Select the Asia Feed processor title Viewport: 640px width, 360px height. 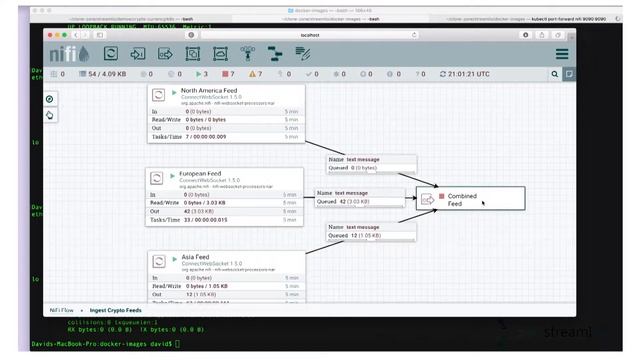[195, 257]
